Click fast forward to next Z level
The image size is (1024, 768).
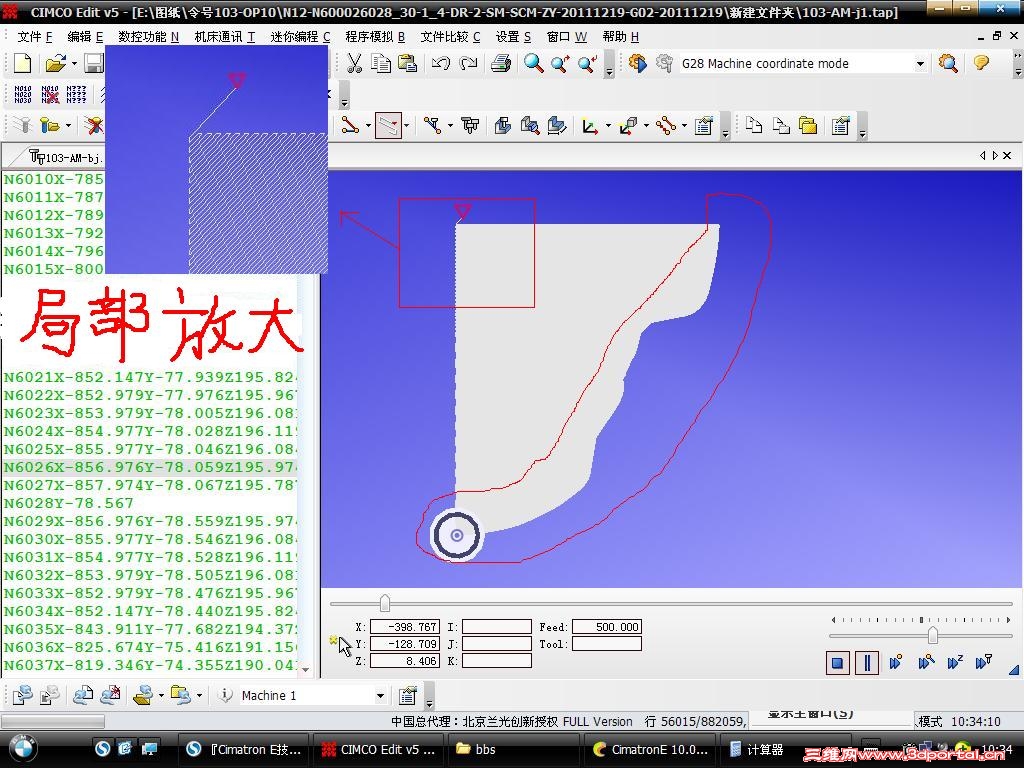pos(954,663)
